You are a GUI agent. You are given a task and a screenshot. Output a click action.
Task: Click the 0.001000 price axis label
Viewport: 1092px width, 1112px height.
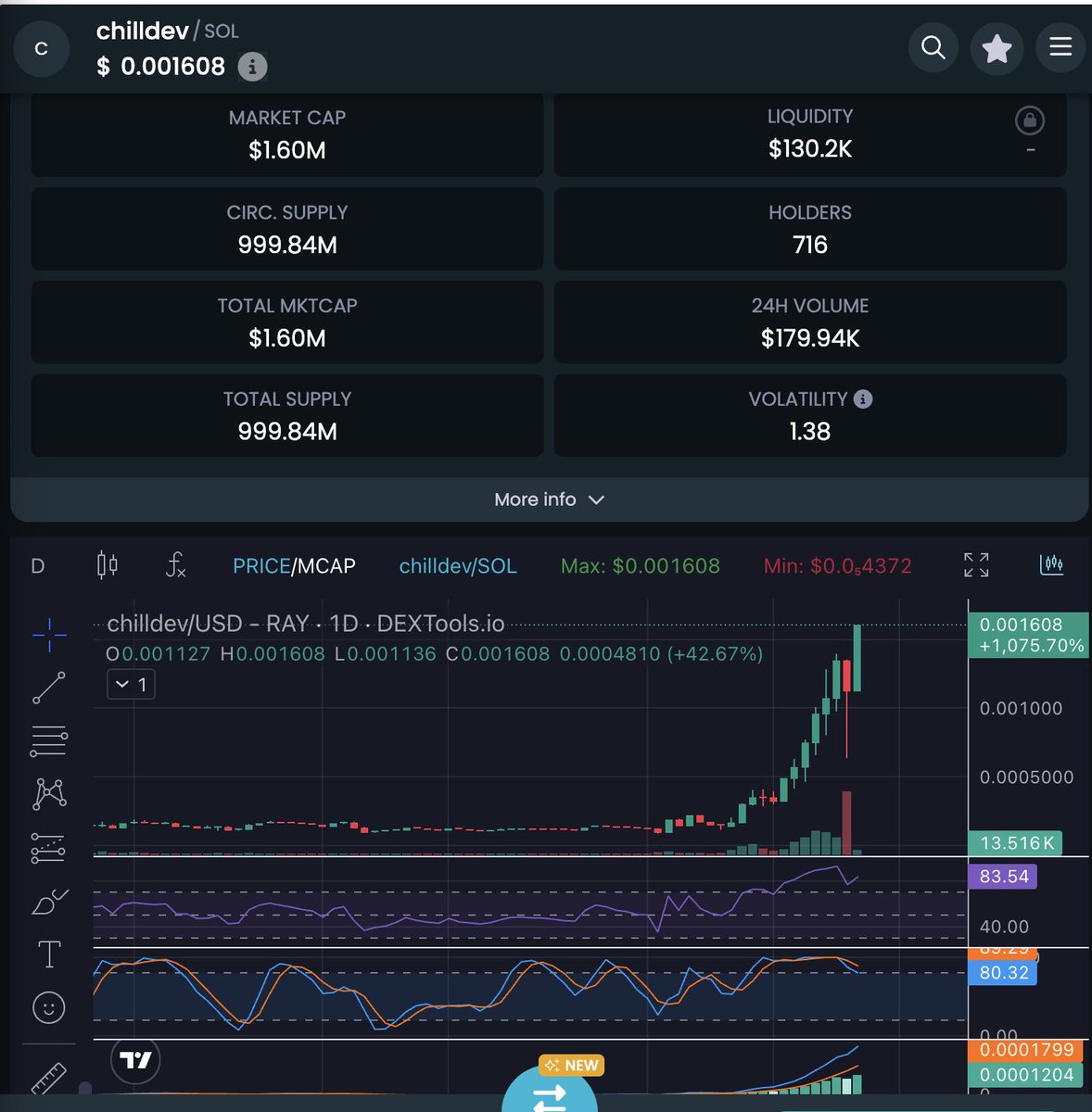[1021, 708]
